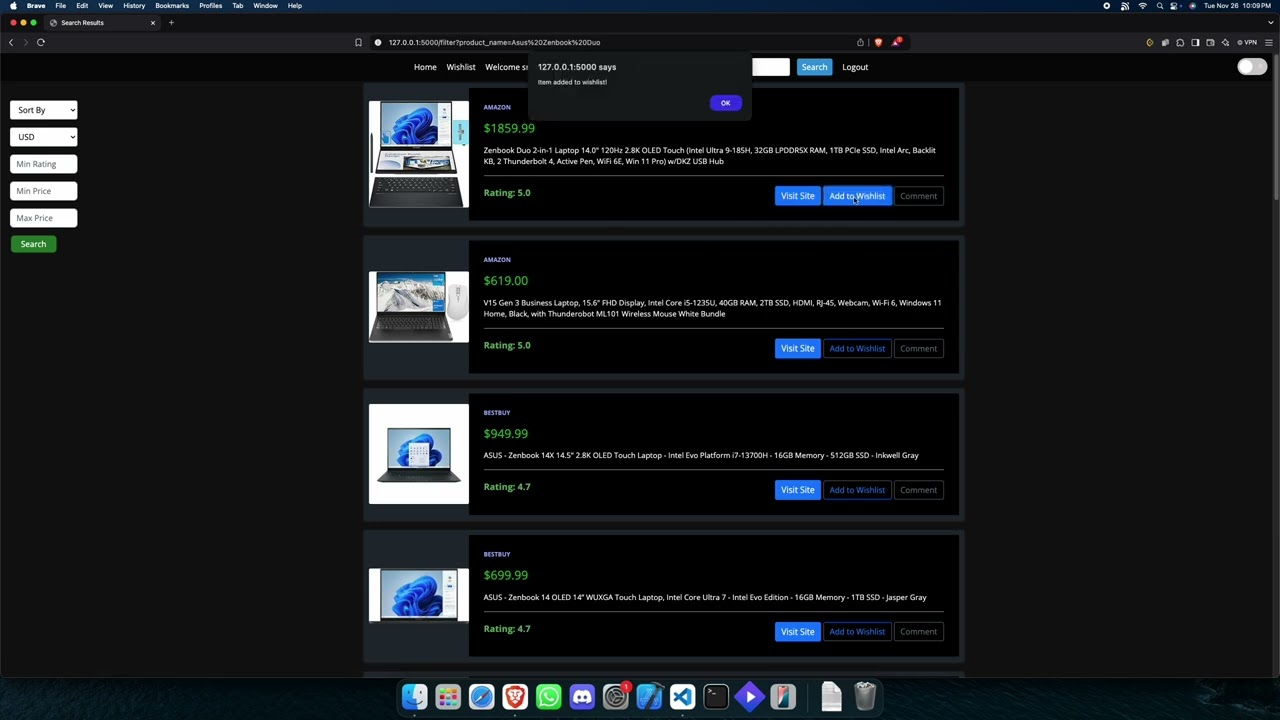Comment on the $699.99 Zenbook 14 OLED
Screen dimensions: 1280x720
pyautogui.click(x=918, y=632)
